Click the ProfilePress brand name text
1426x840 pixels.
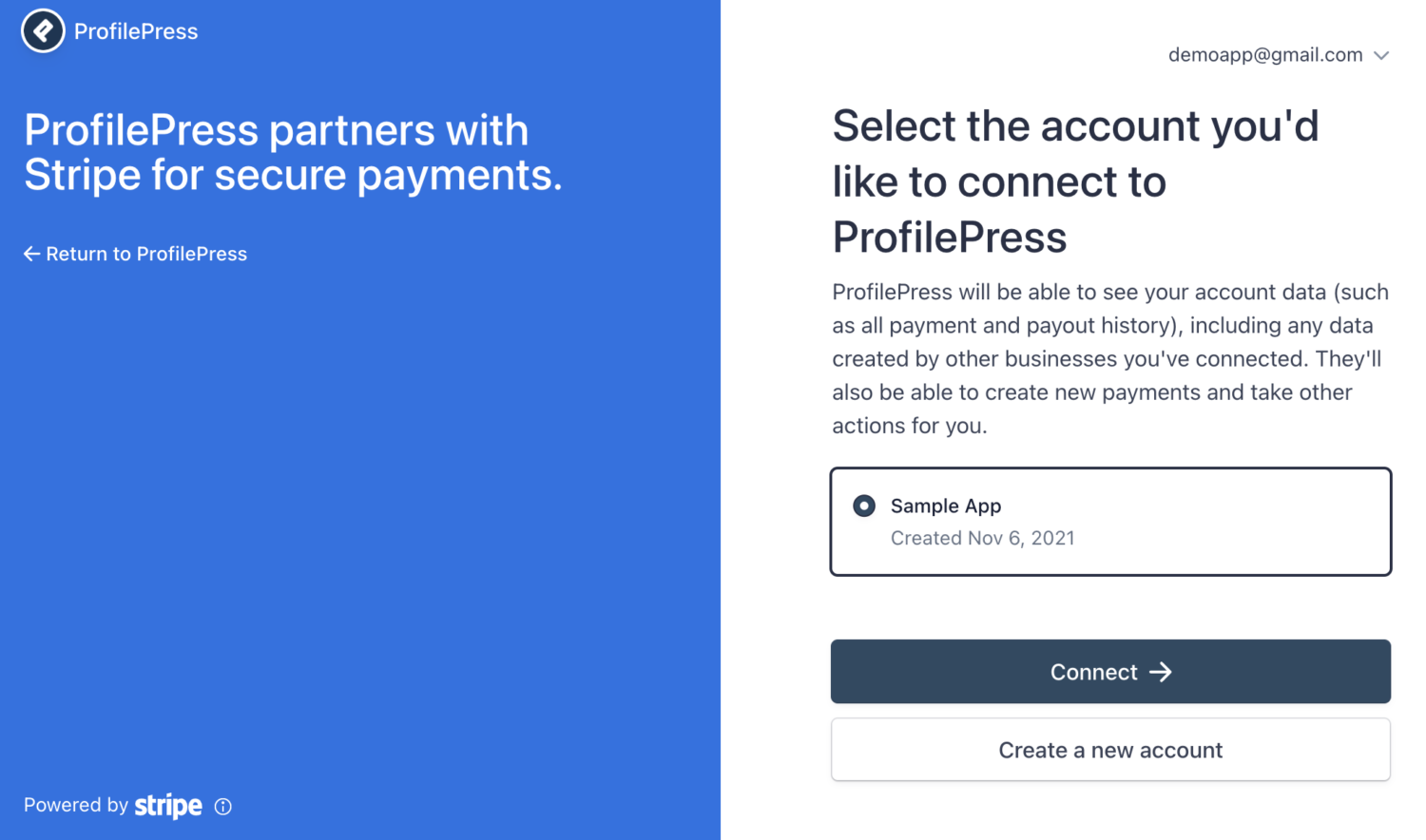[136, 31]
